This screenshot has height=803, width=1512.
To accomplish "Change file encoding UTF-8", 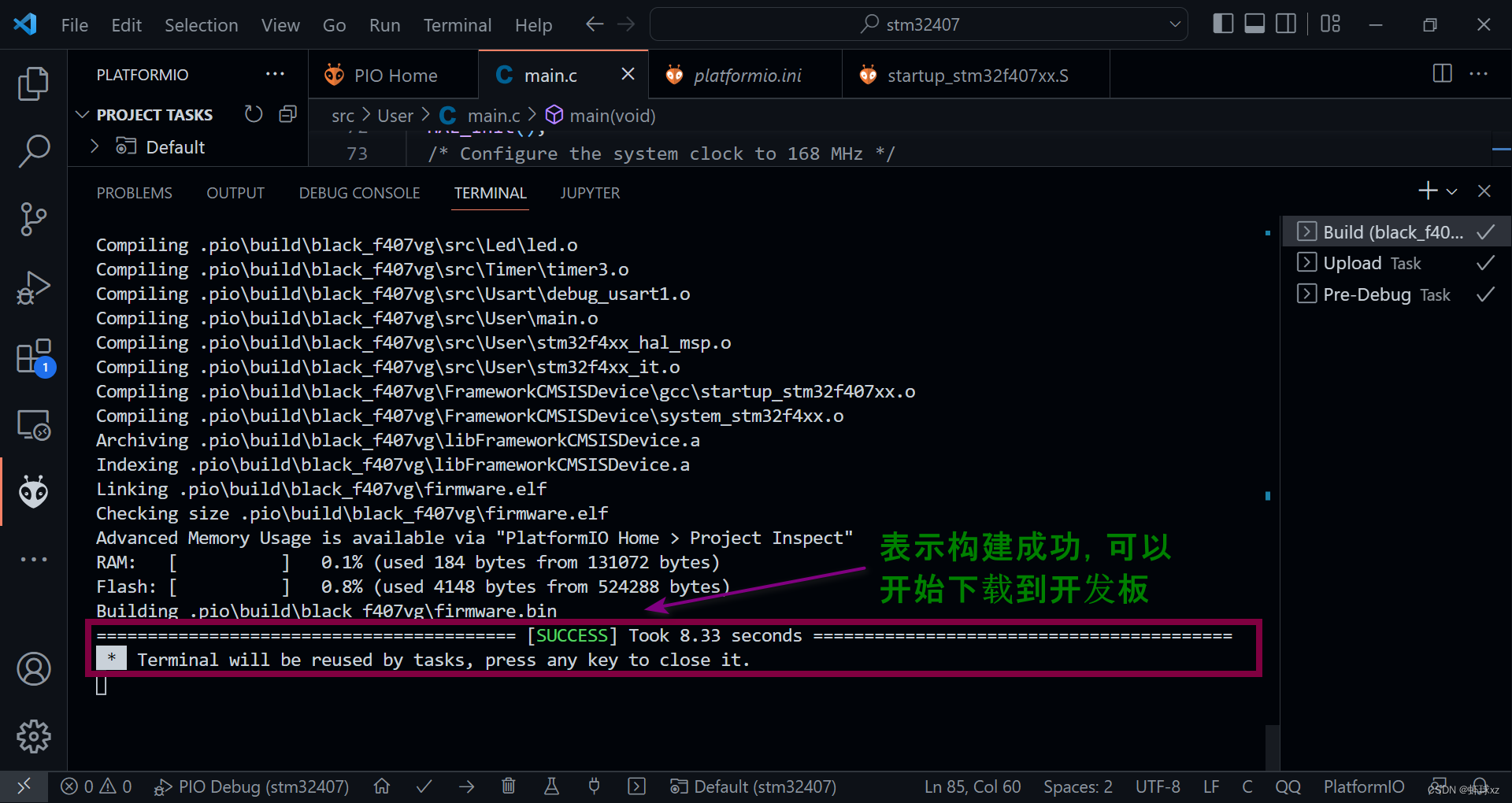I will click(x=1158, y=786).
